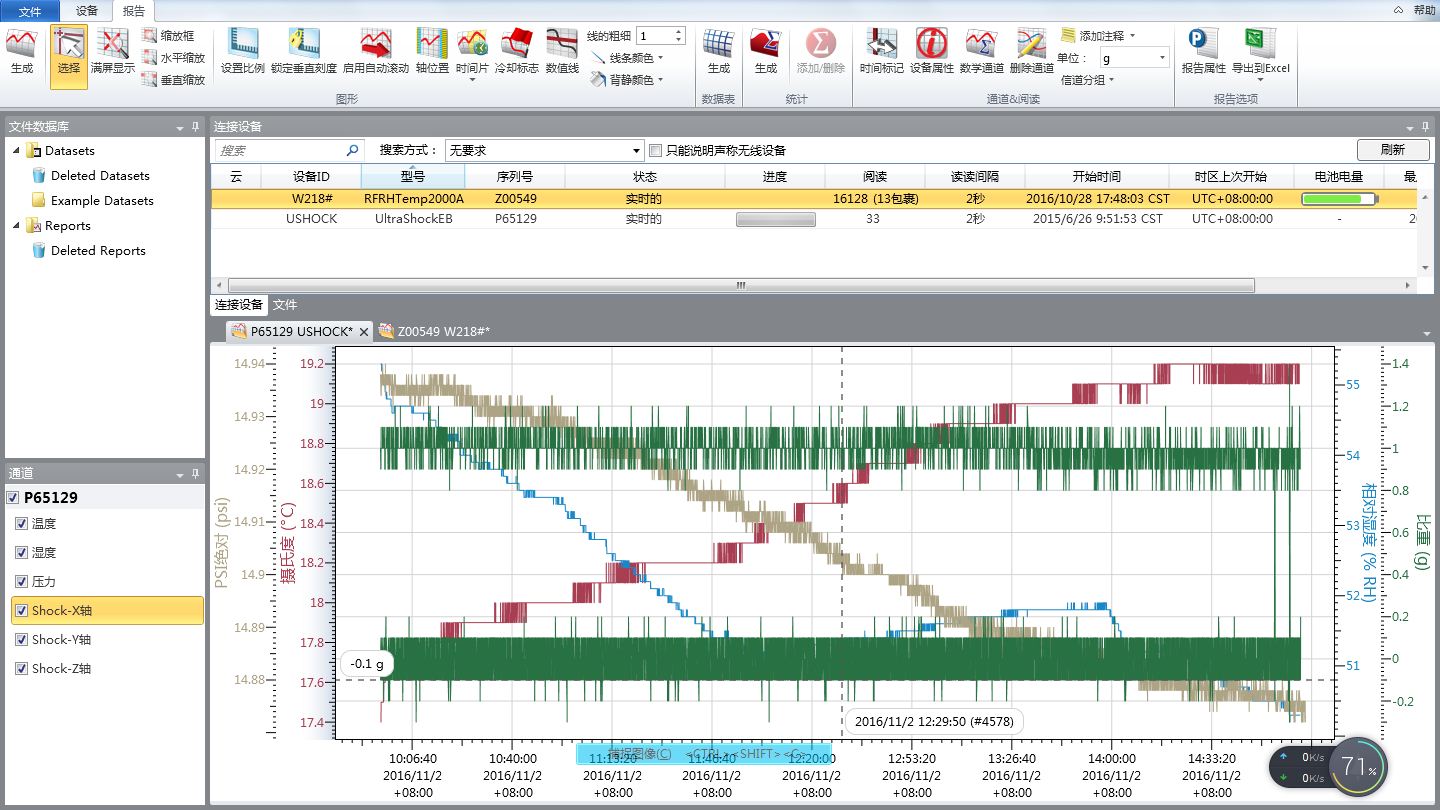Enable auto scroll with 启用自动滚动 icon
Viewport: 1440px width, 810px height.
tap(375, 45)
